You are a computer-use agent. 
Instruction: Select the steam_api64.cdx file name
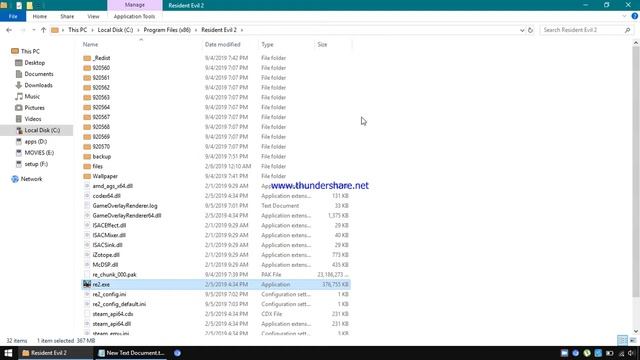coord(113,314)
